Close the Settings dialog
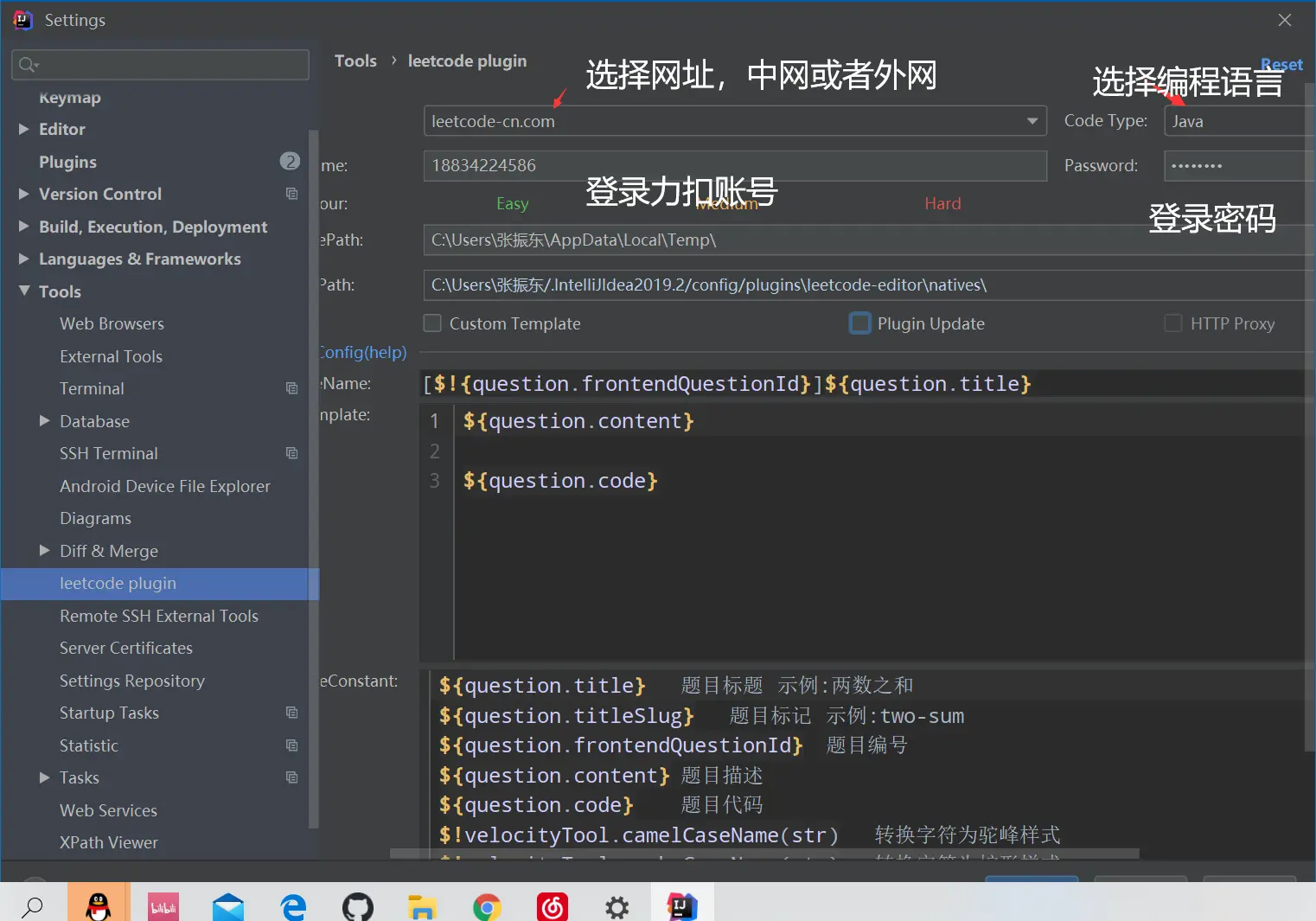Image resolution: width=1316 pixels, height=921 pixels. (x=1285, y=20)
